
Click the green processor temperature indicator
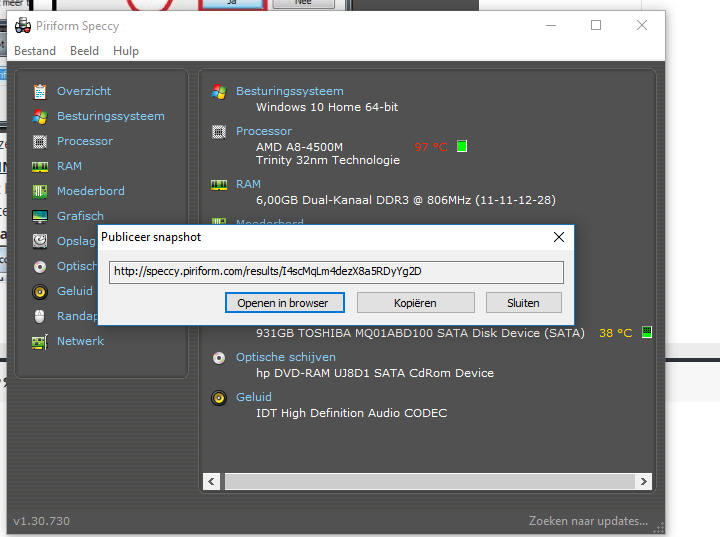[x=462, y=147]
